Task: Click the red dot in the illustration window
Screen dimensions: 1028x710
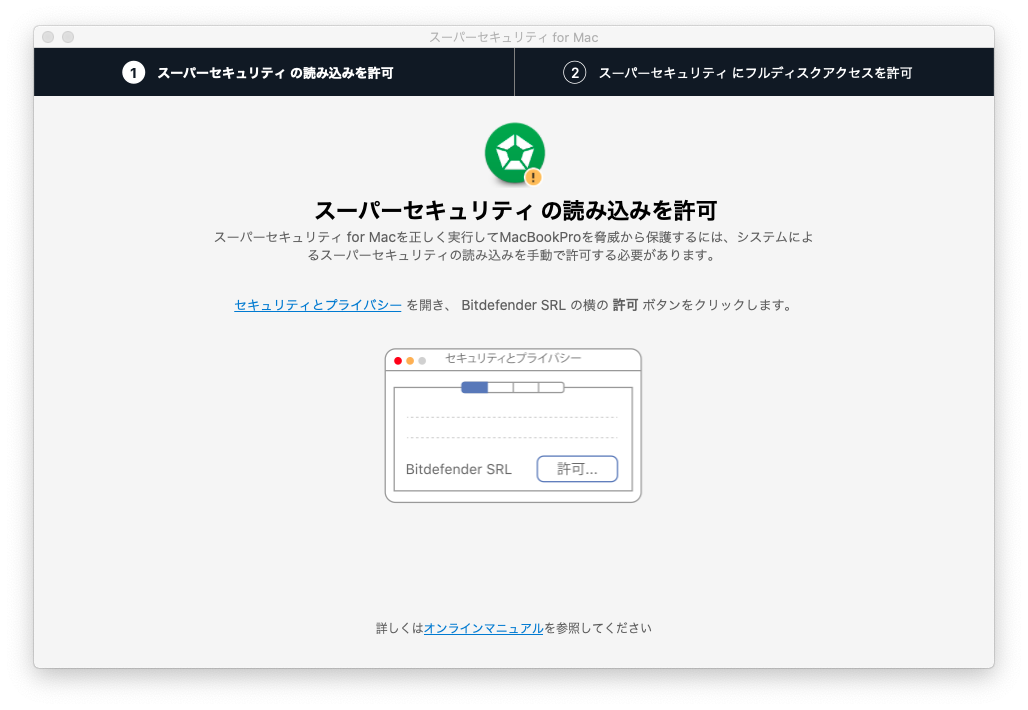Action: (x=398, y=361)
